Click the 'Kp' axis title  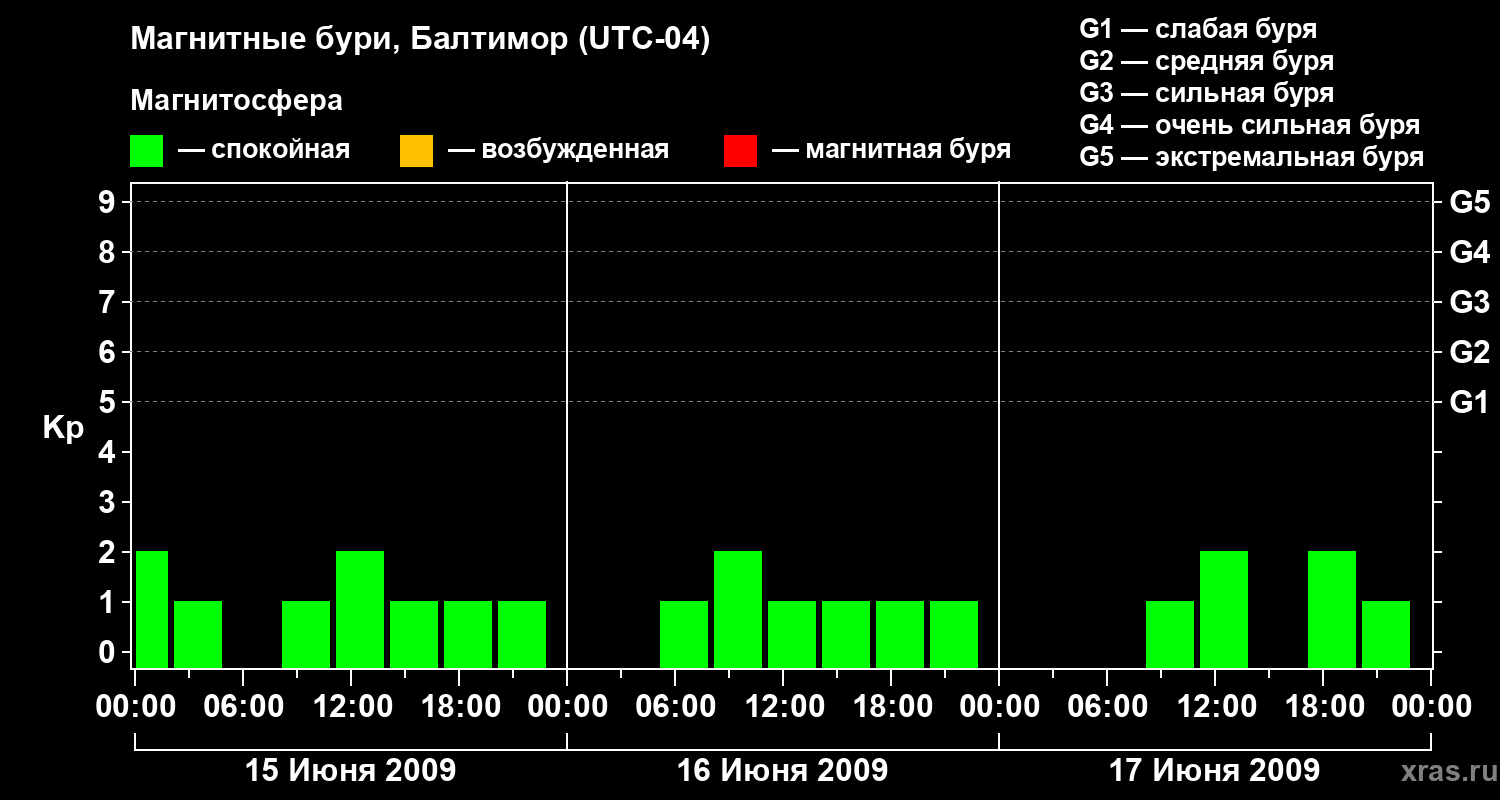click(x=63, y=429)
